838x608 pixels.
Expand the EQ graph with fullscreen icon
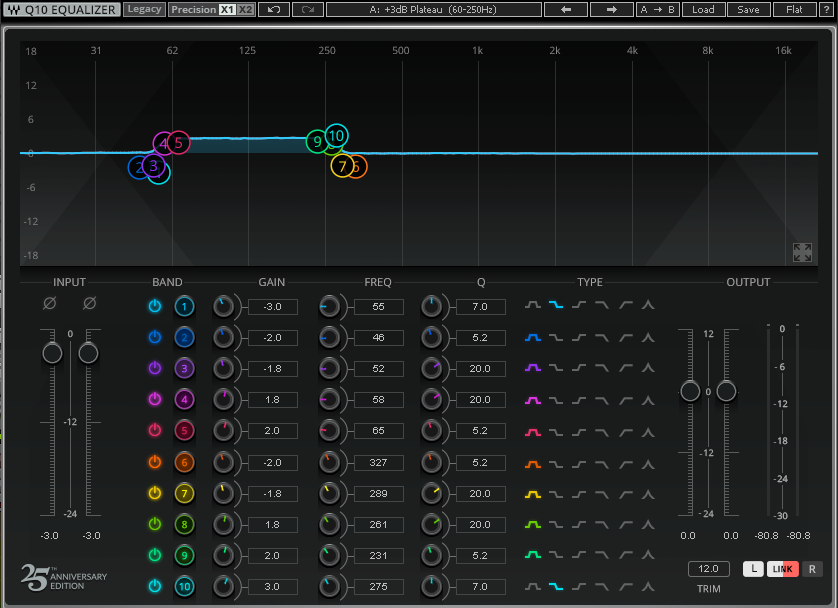pos(802,252)
